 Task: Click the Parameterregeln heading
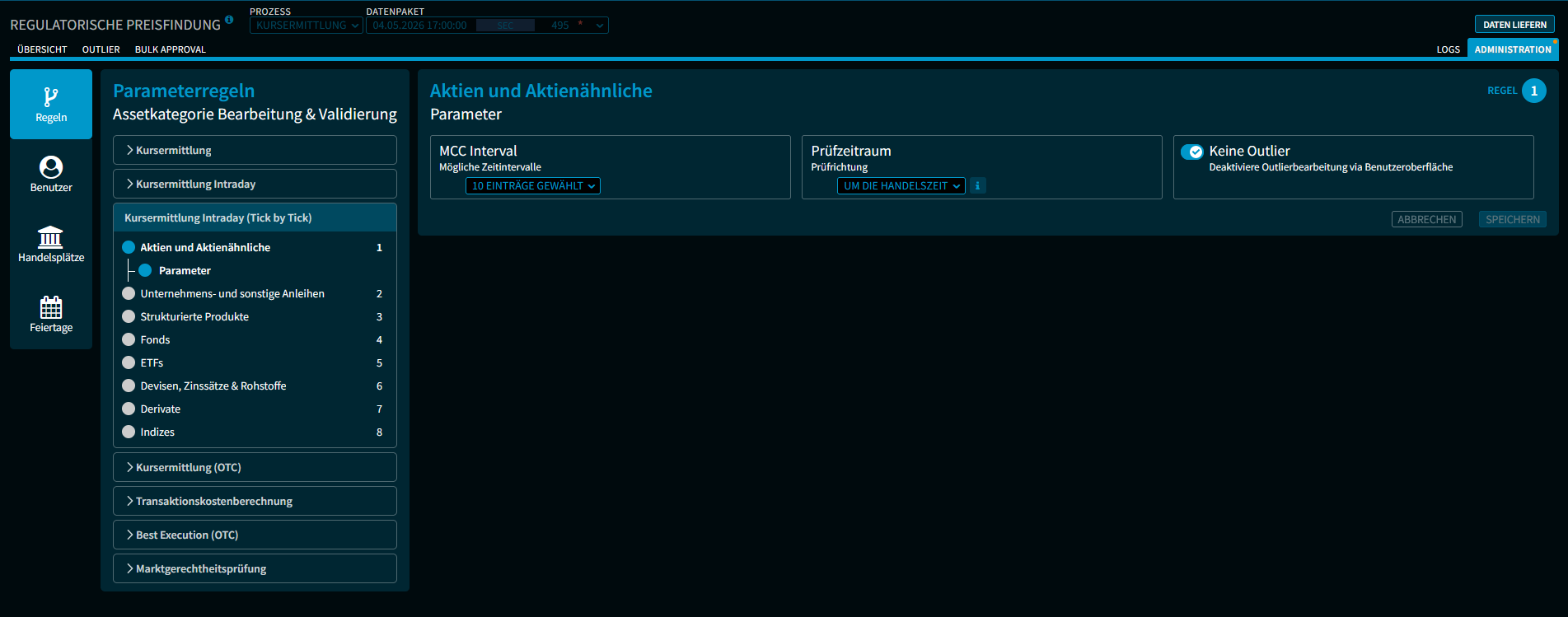click(184, 91)
